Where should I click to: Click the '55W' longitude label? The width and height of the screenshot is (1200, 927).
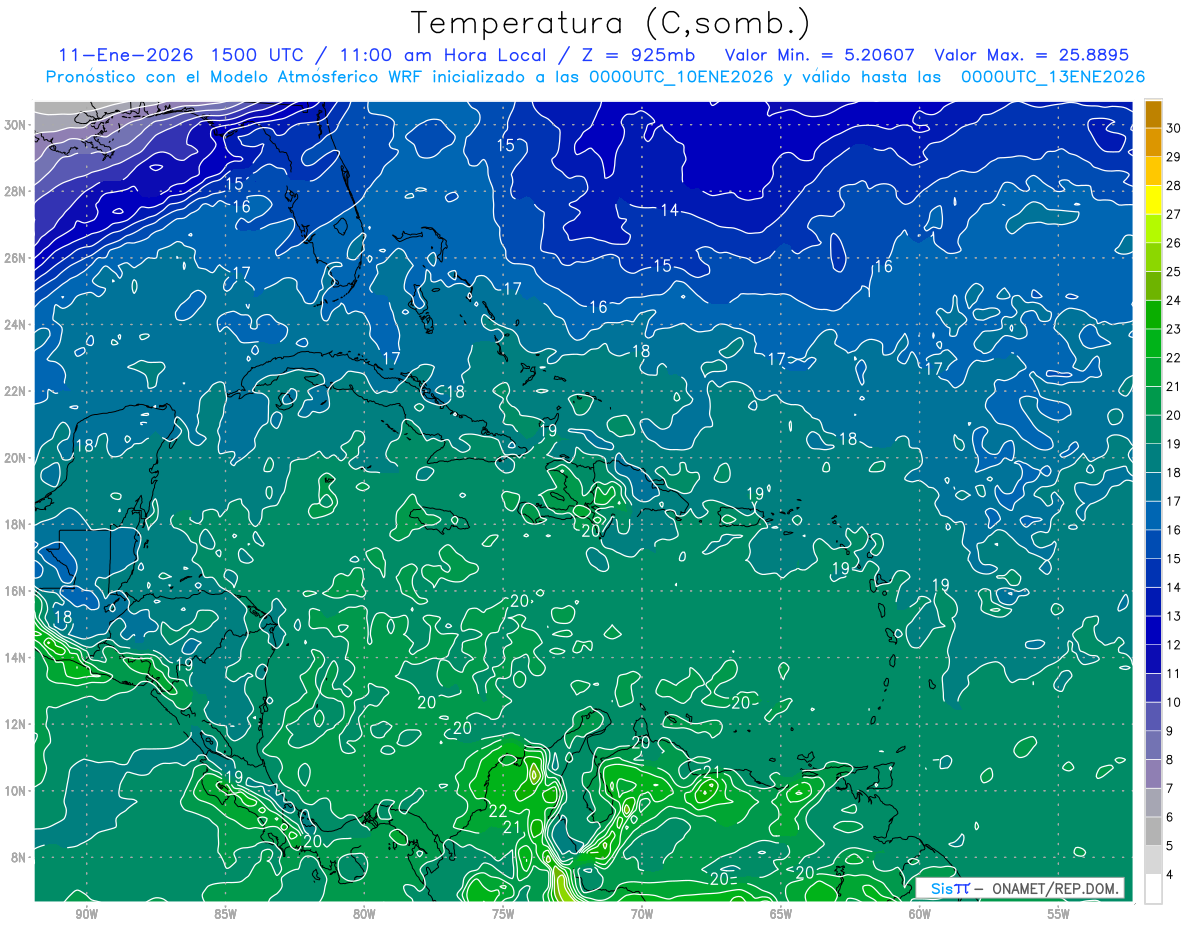tap(1059, 914)
